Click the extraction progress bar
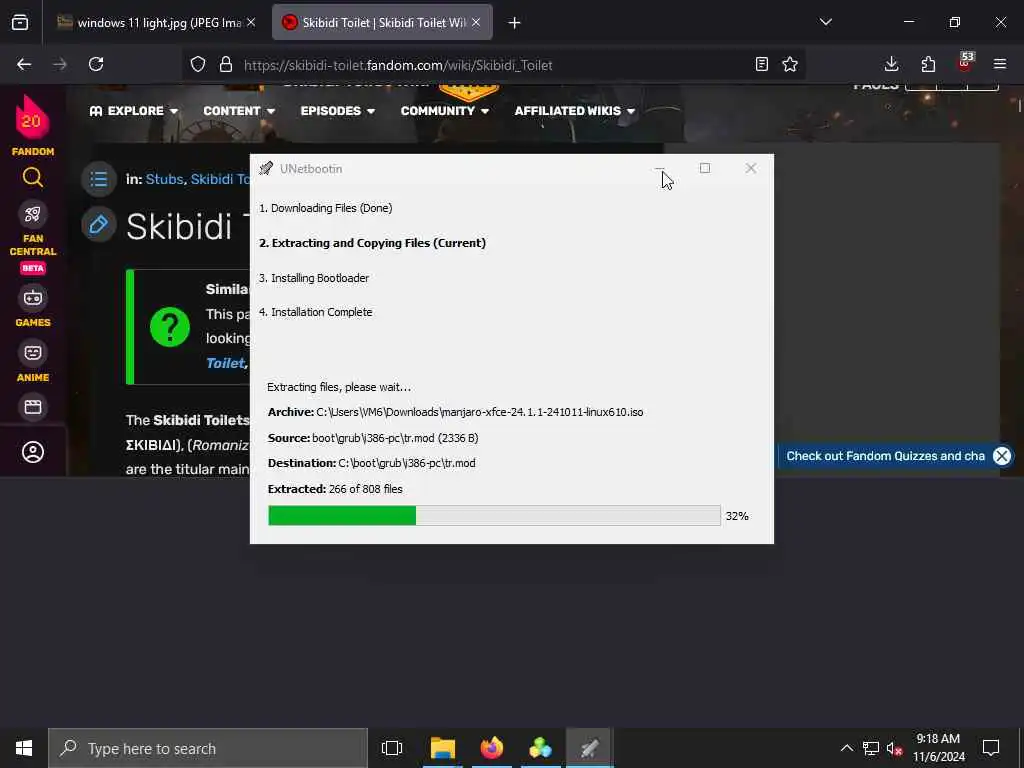Screen dimensions: 1024x768 coord(494,515)
